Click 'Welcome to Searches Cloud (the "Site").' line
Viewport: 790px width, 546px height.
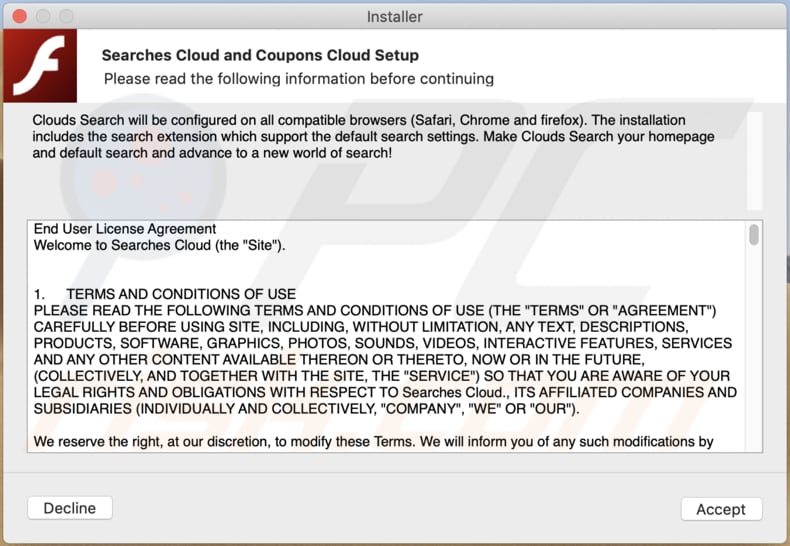[x=160, y=245]
